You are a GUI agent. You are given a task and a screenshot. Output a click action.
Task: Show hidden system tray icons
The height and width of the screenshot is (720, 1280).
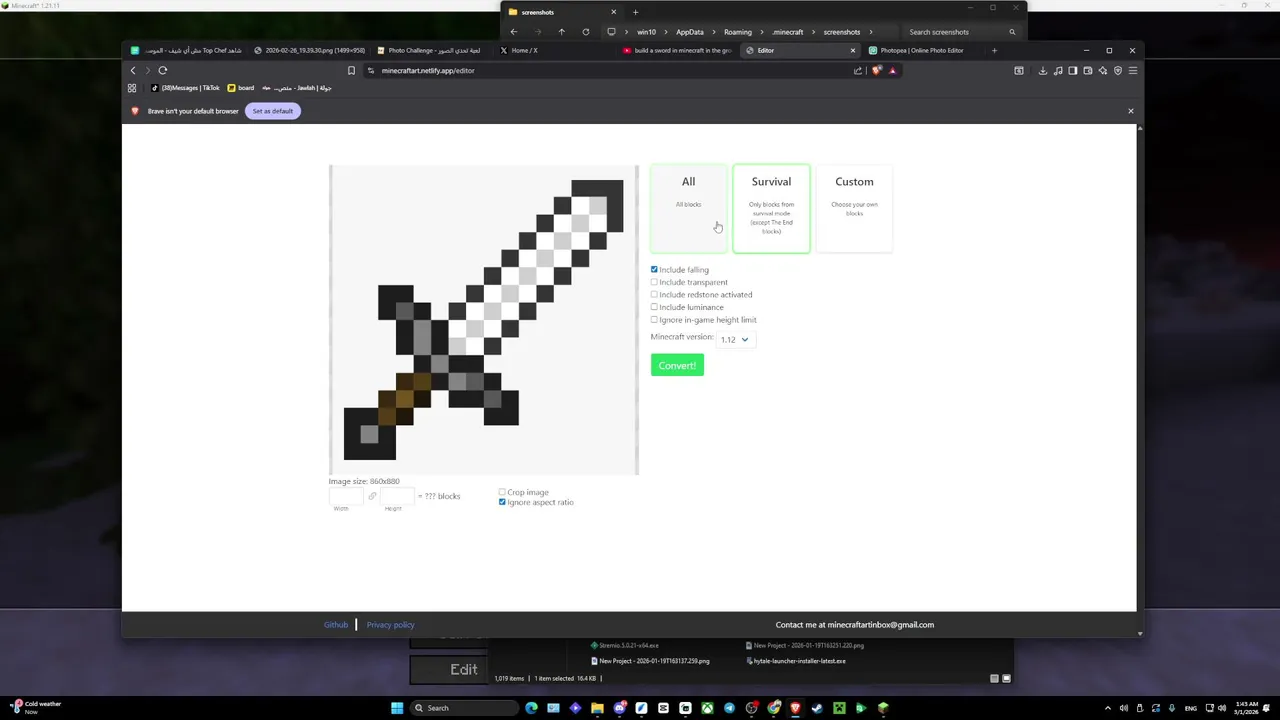[1107, 708]
